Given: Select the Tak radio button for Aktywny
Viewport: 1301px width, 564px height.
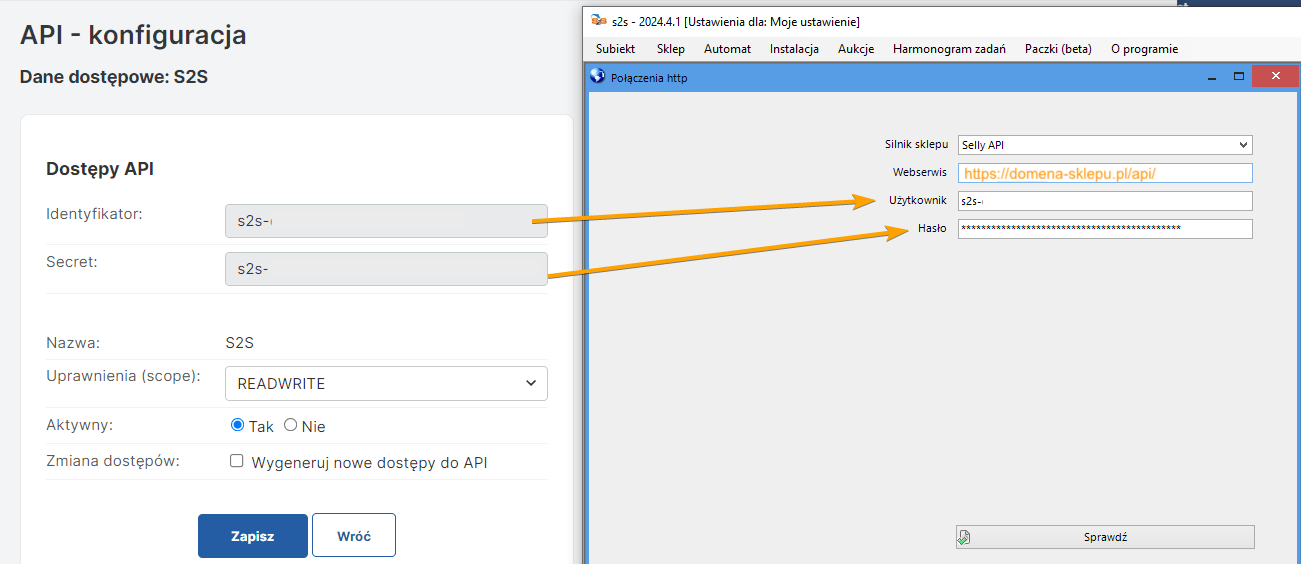Looking at the screenshot, I should point(237,425).
